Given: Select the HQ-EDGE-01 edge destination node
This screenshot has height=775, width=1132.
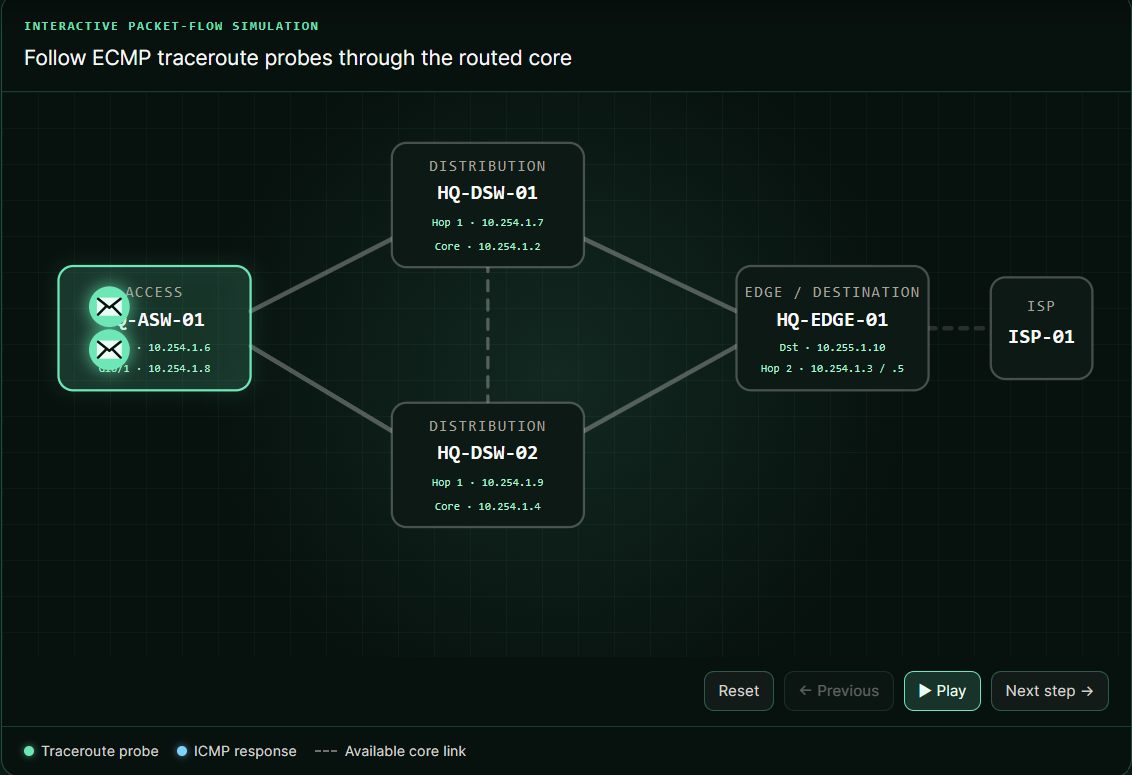Looking at the screenshot, I should 832,328.
